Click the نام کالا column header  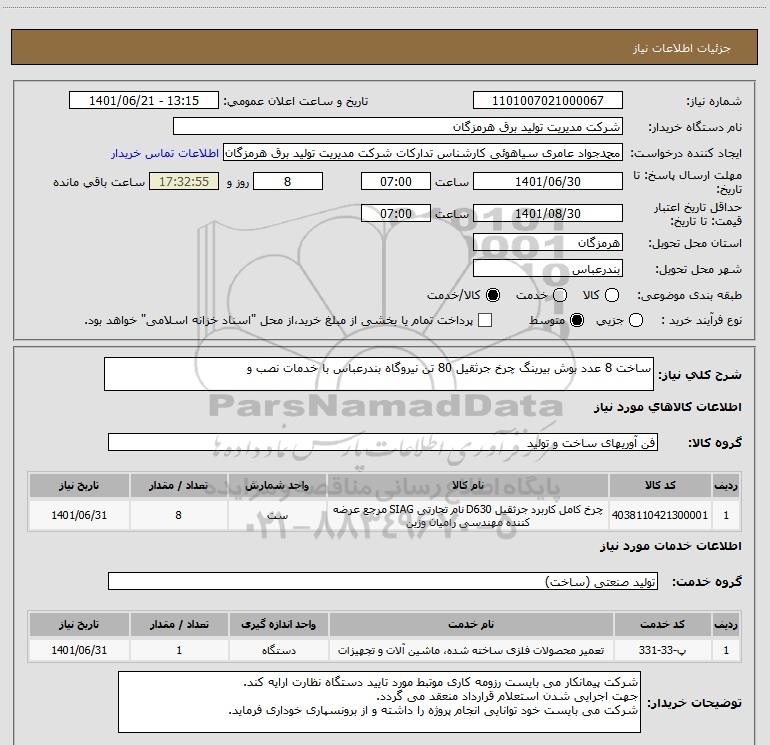click(468, 485)
